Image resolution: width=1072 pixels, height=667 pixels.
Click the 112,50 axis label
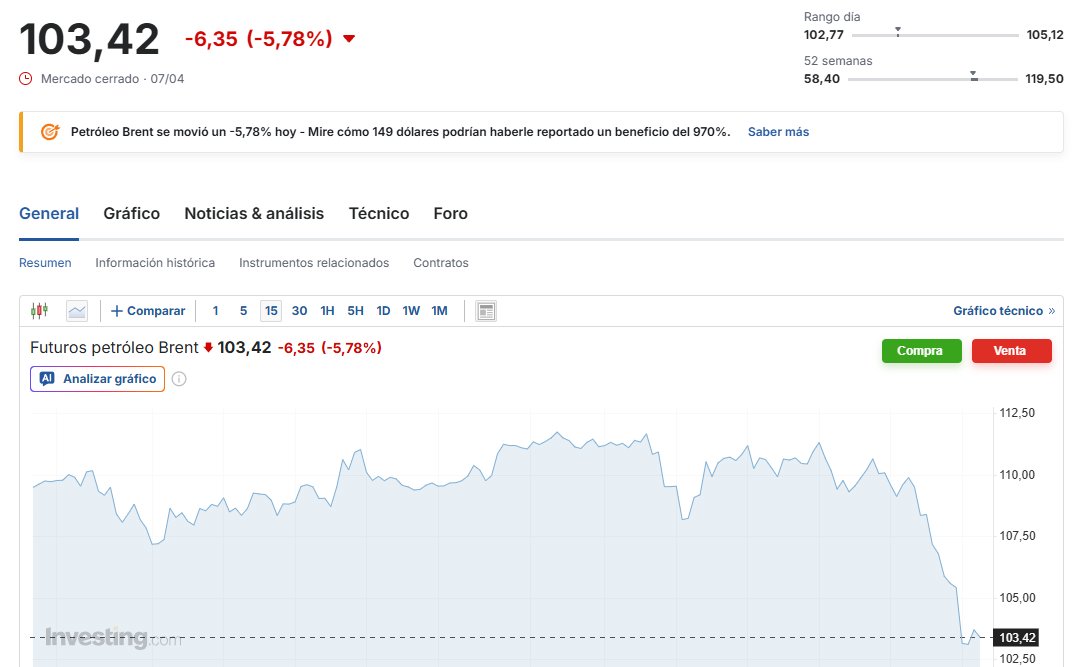(x=1017, y=413)
